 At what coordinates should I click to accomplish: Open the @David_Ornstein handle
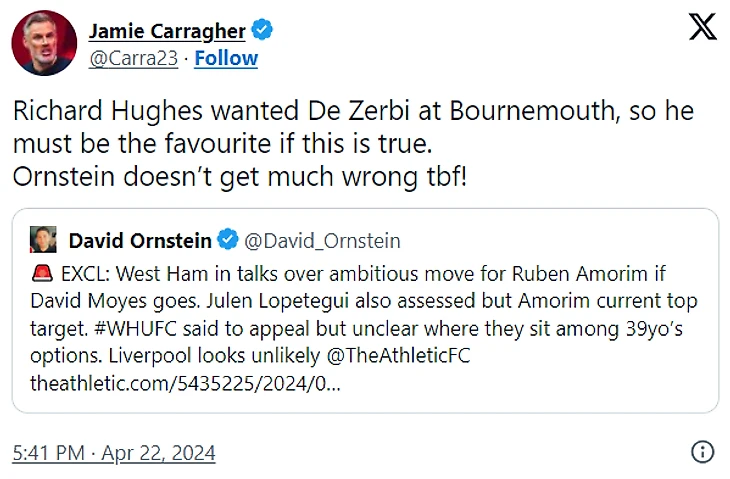322,240
